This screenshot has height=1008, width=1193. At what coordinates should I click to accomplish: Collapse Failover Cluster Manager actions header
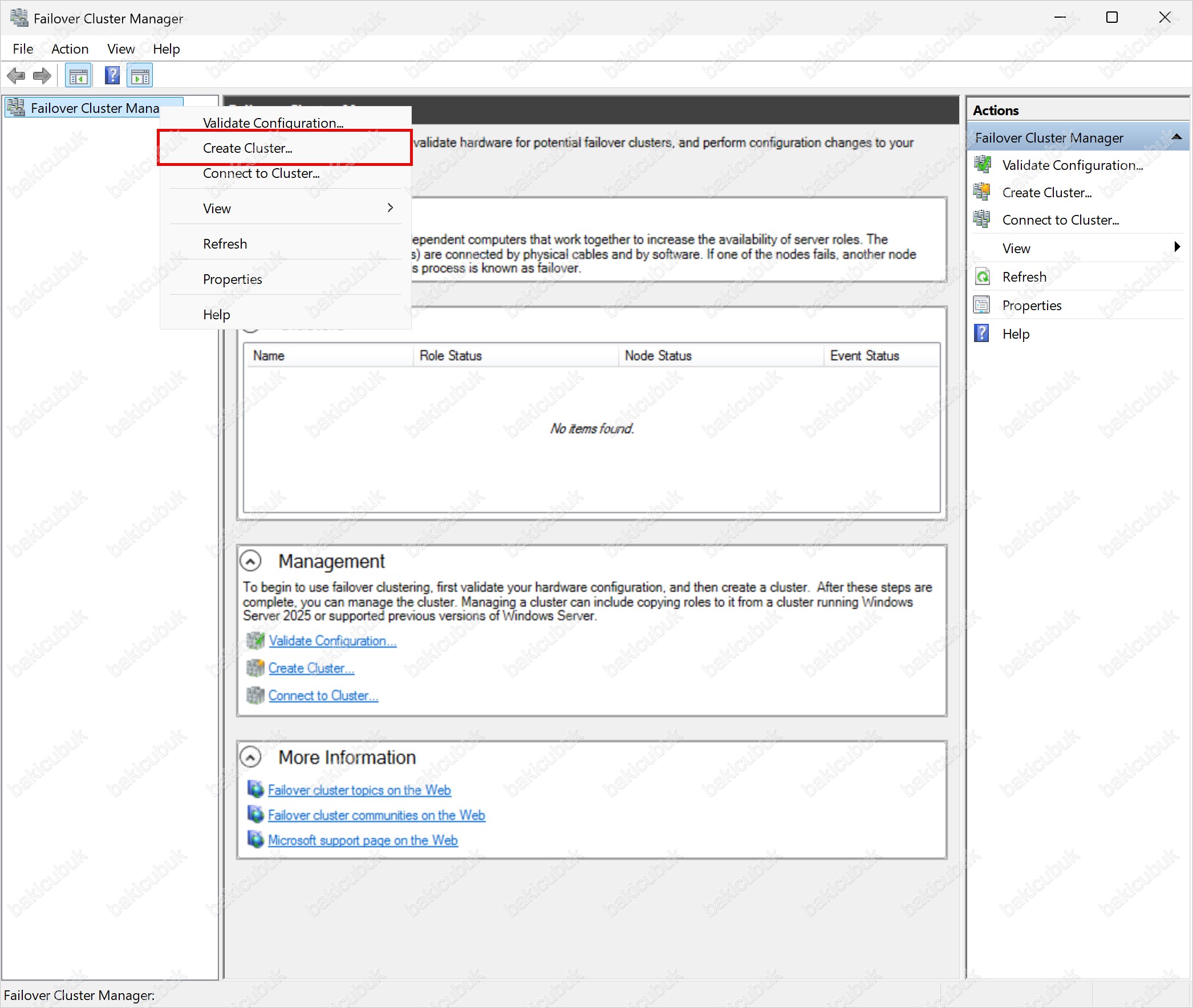(1176, 138)
